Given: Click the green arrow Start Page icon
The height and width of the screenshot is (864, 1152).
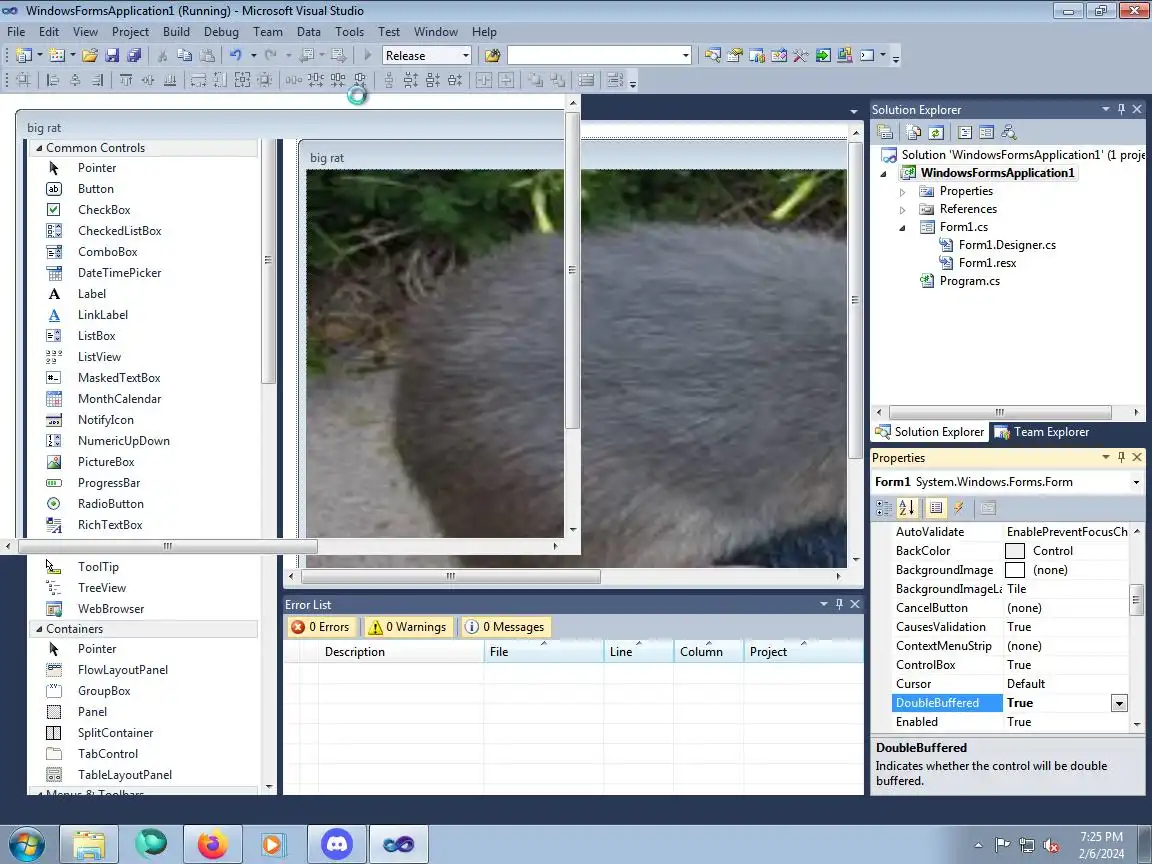Looking at the screenshot, I should coord(823,55).
